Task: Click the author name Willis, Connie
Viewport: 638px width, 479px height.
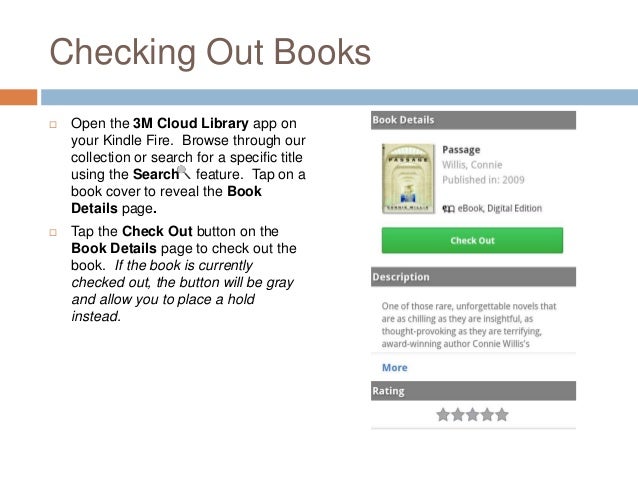Action: [x=472, y=165]
